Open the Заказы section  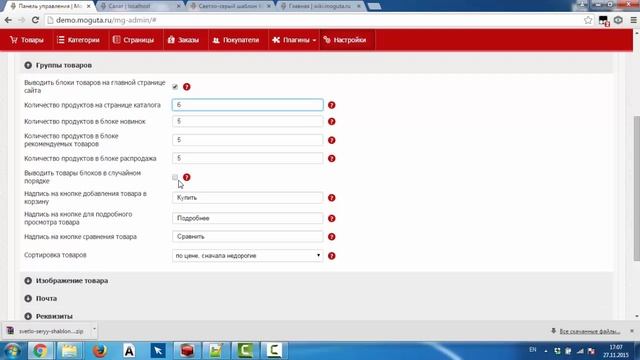point(183,40)
